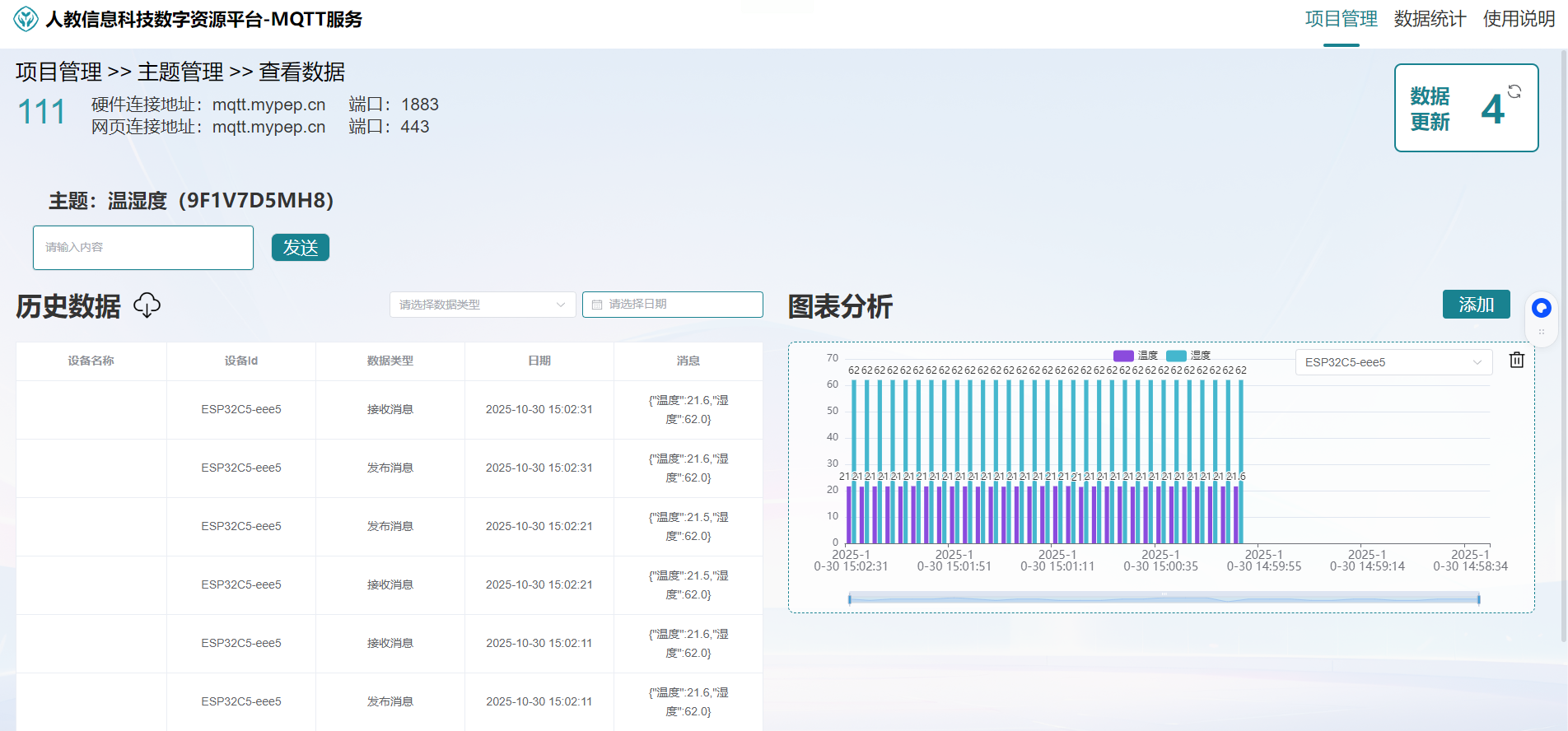Switch to 数据统计 tab

[x=1430, y=19]
